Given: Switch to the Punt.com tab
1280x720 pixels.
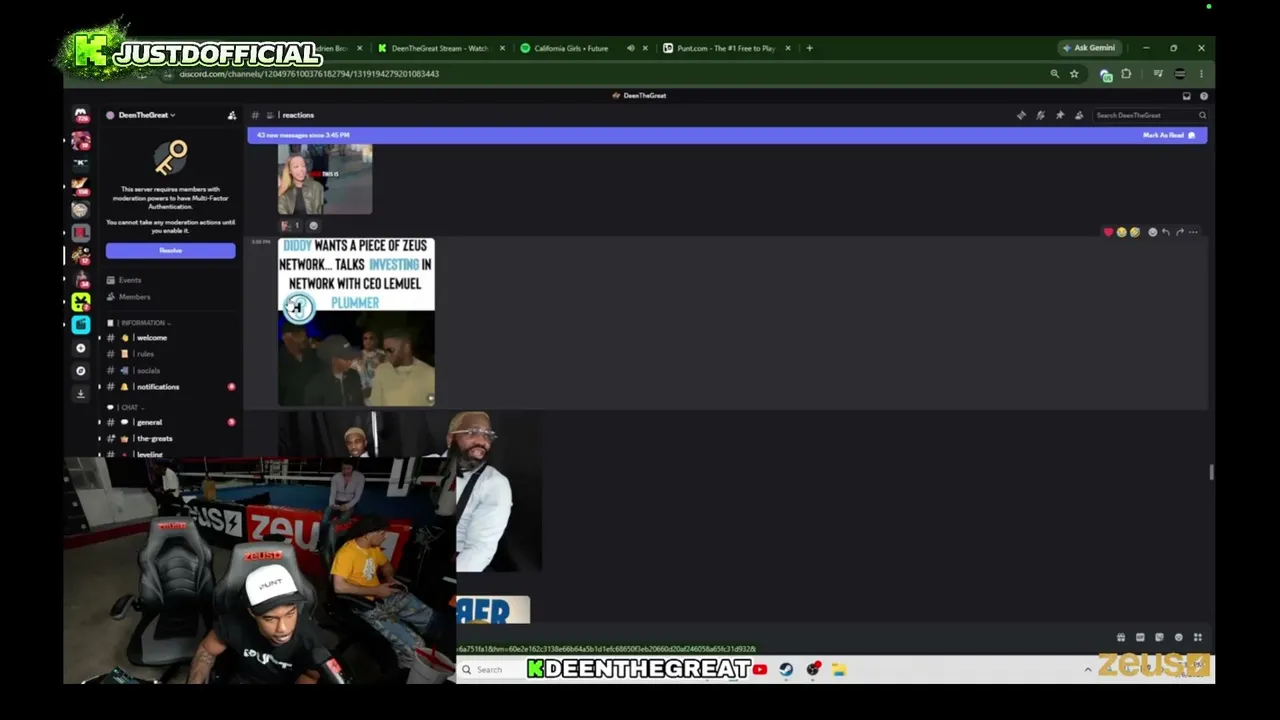Looking at the screenshot, I should coord(727,48).
